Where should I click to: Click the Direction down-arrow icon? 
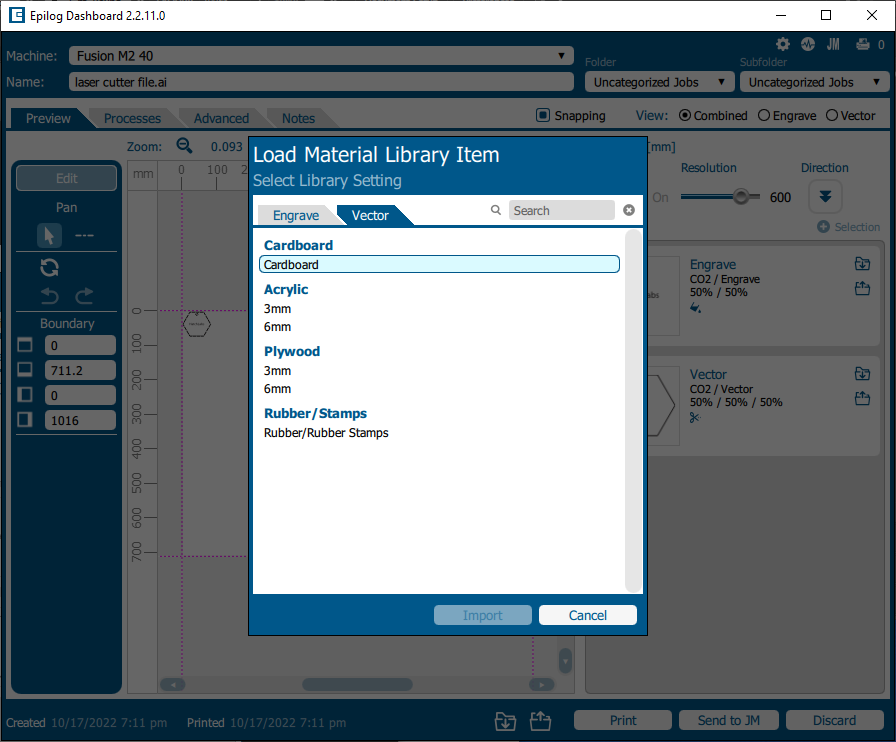[x=825, y=196]
